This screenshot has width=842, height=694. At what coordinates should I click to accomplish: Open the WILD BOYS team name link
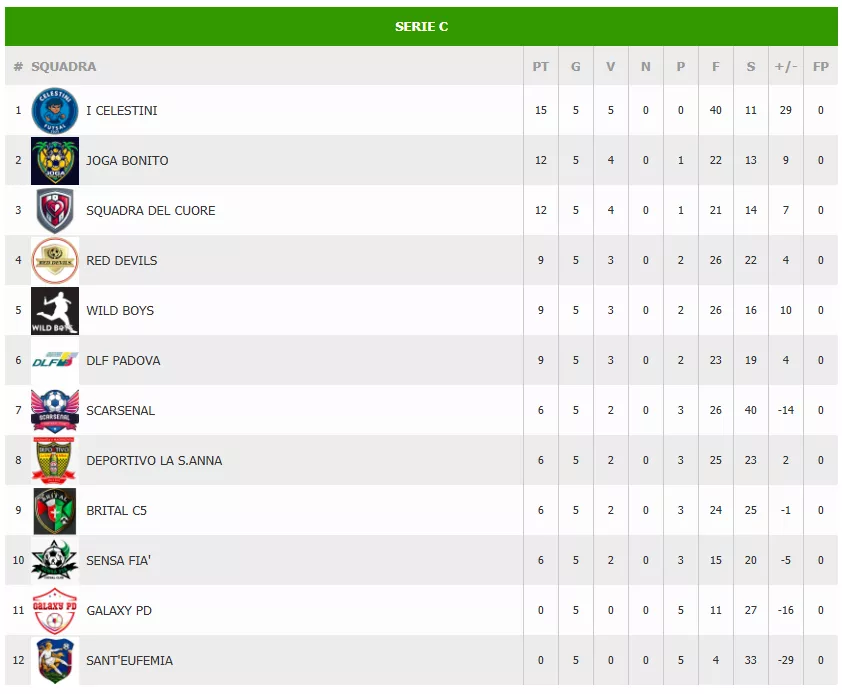[120, 310]
